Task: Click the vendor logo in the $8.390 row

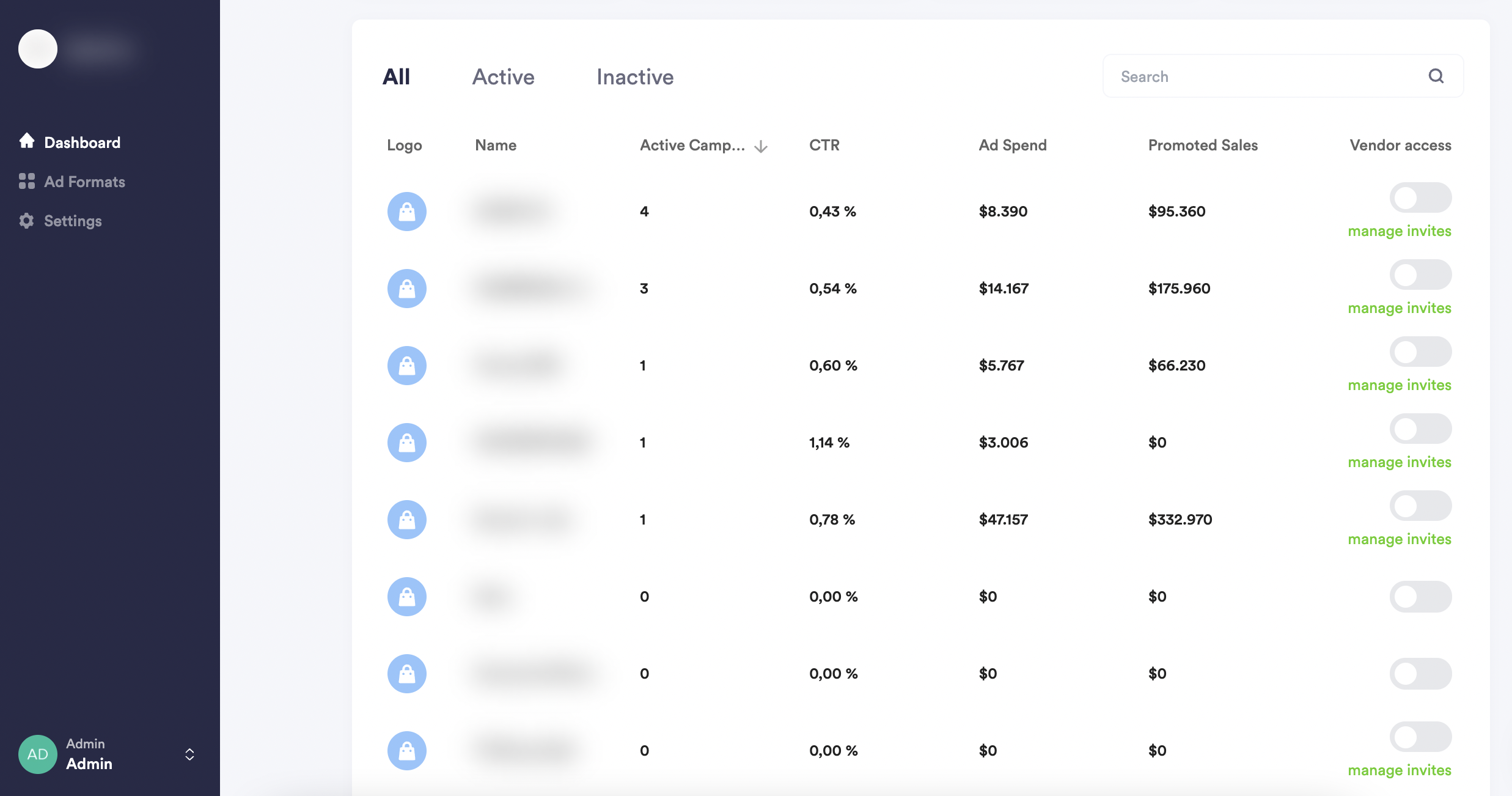Action: (x=407, y=212)
